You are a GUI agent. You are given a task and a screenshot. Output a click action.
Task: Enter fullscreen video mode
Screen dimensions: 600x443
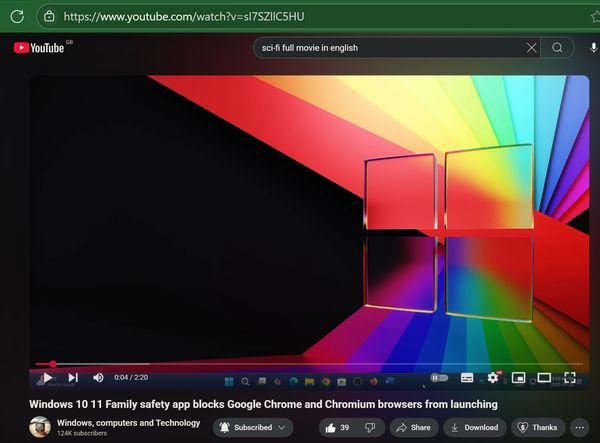570,377
